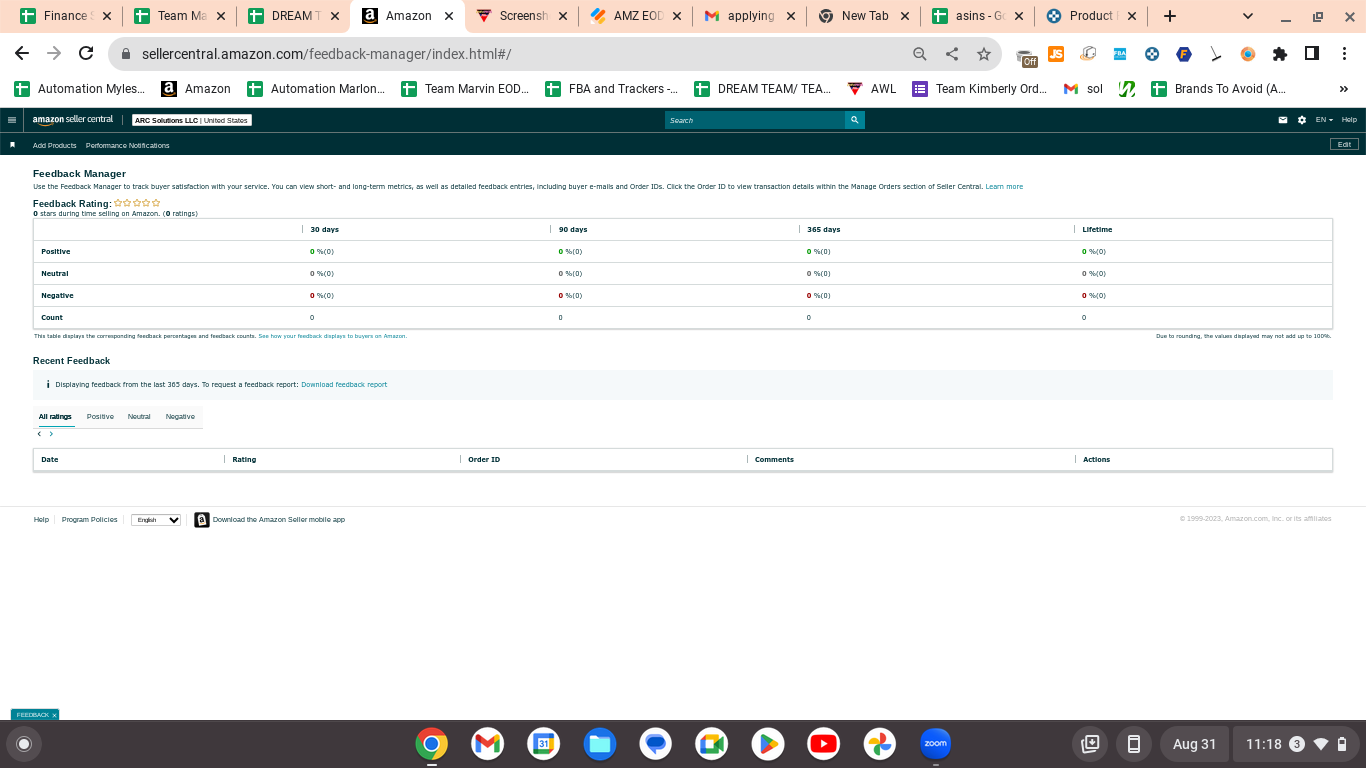Bookmark this page with the star icon

coord(984,54)
